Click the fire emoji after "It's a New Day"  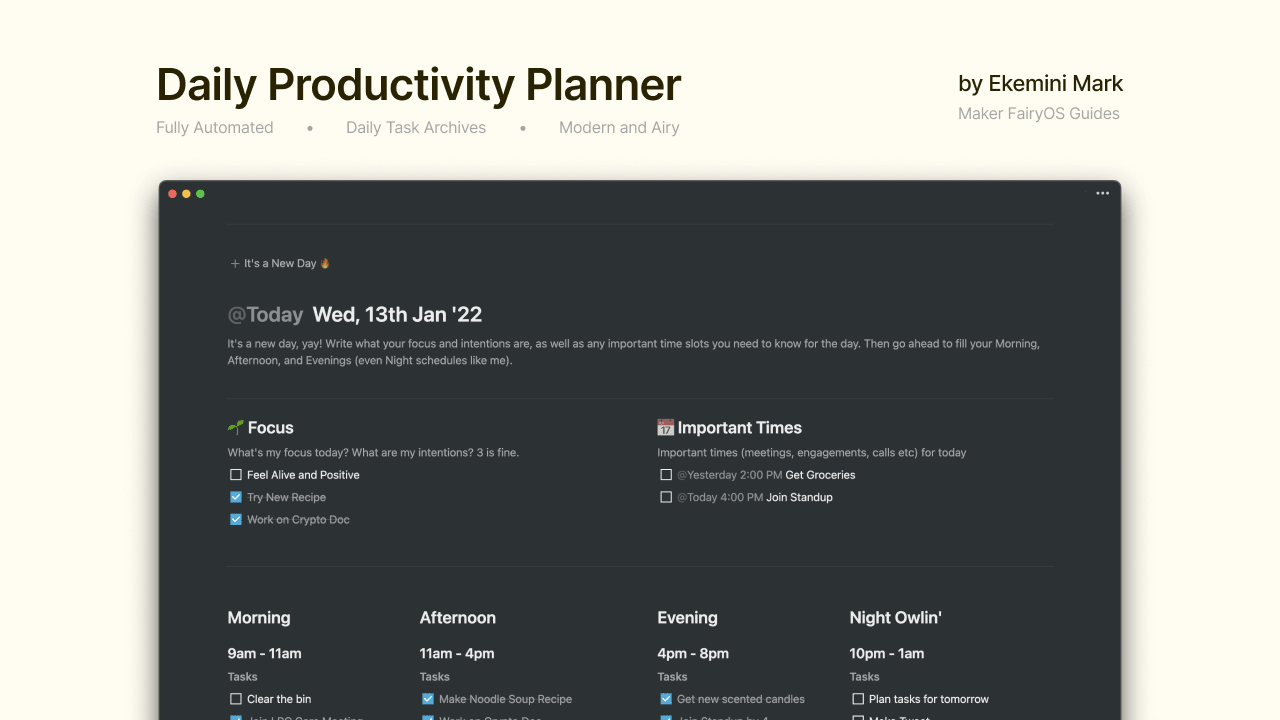[323, 263]
